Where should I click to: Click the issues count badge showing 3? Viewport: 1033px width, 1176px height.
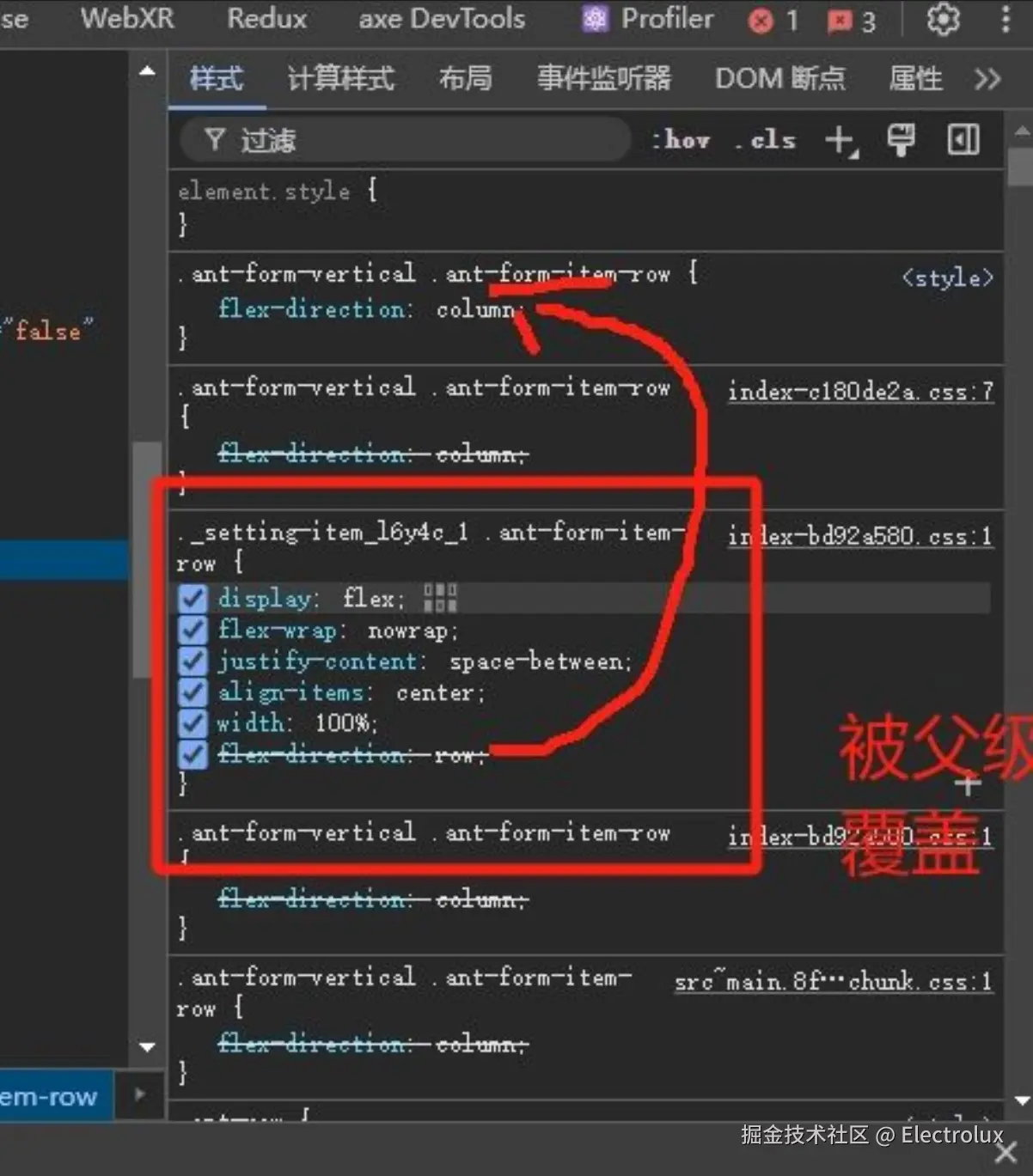[851, 21]
